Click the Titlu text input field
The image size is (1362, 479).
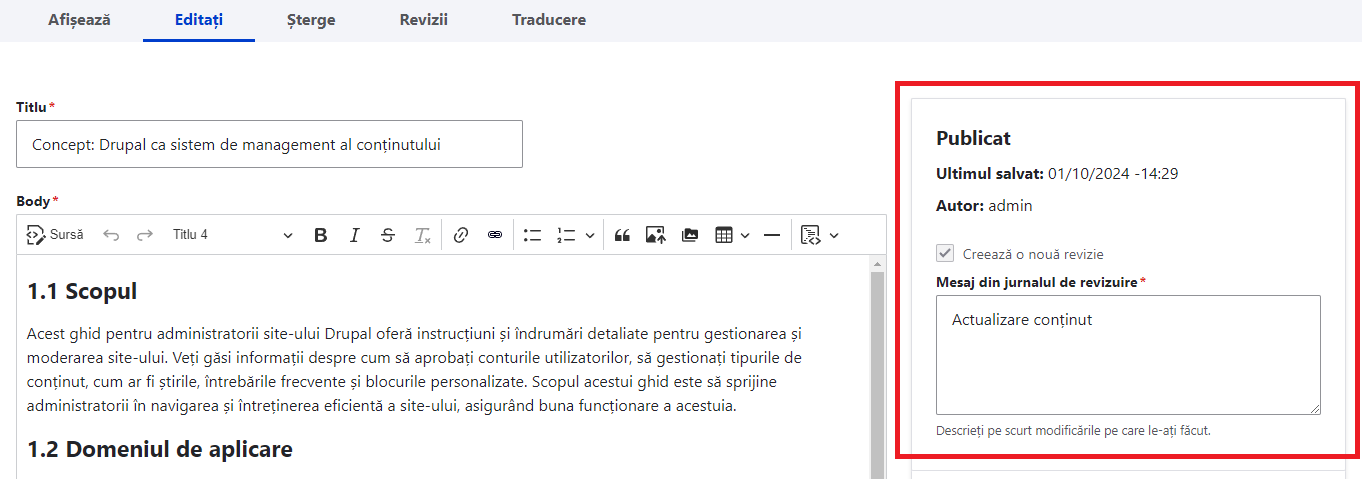pos(269,144)
